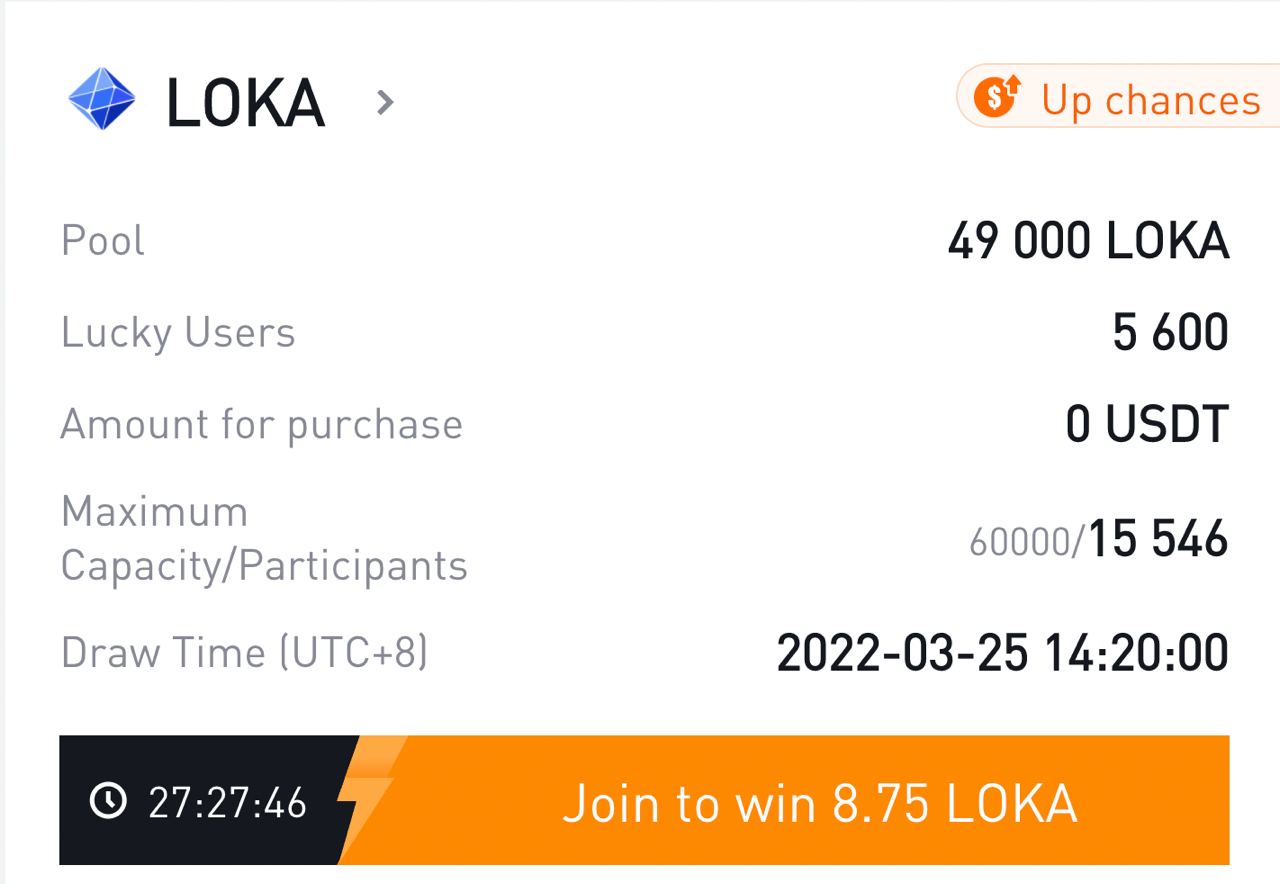1280x884 pixels.
Task: Click the 5 600 lucky users value
Action: (x=1170, y=333)
